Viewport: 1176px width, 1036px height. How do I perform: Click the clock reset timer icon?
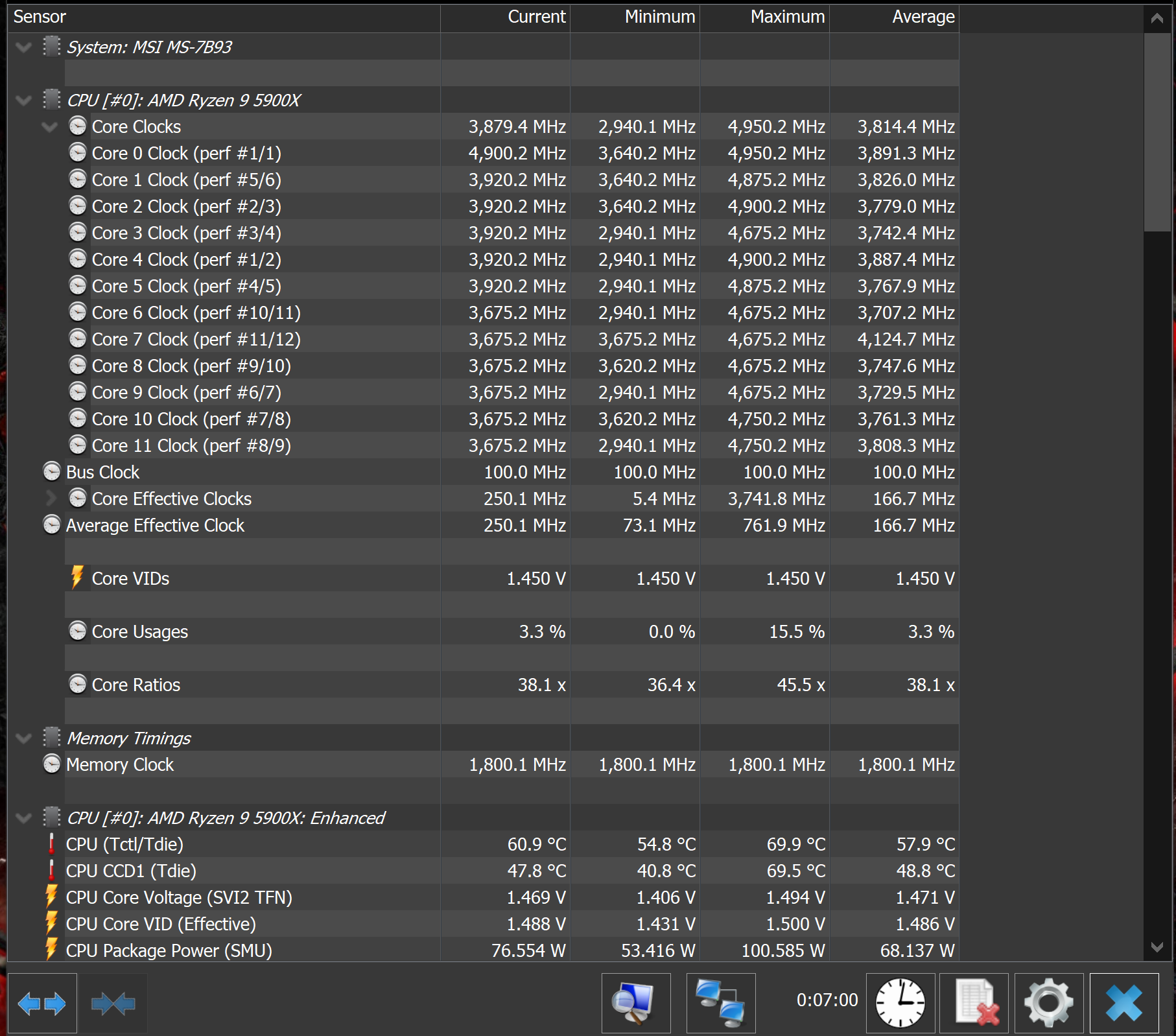point(900,1004)
